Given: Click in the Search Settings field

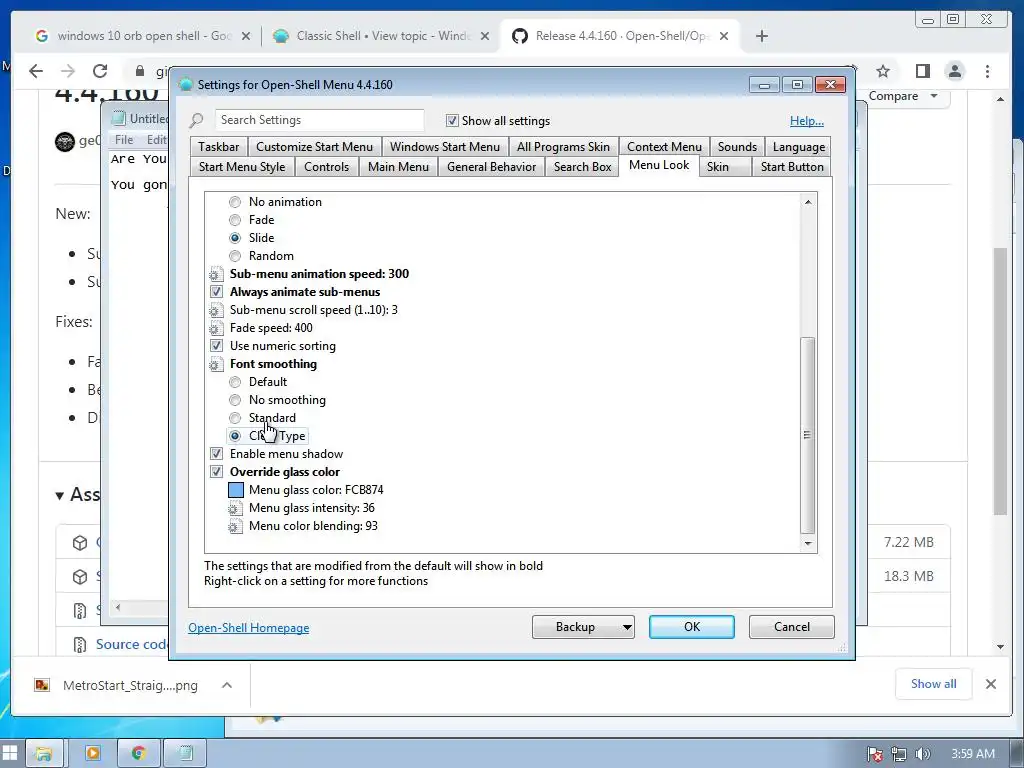Looking at the screenshot, I should click(319, 120).
